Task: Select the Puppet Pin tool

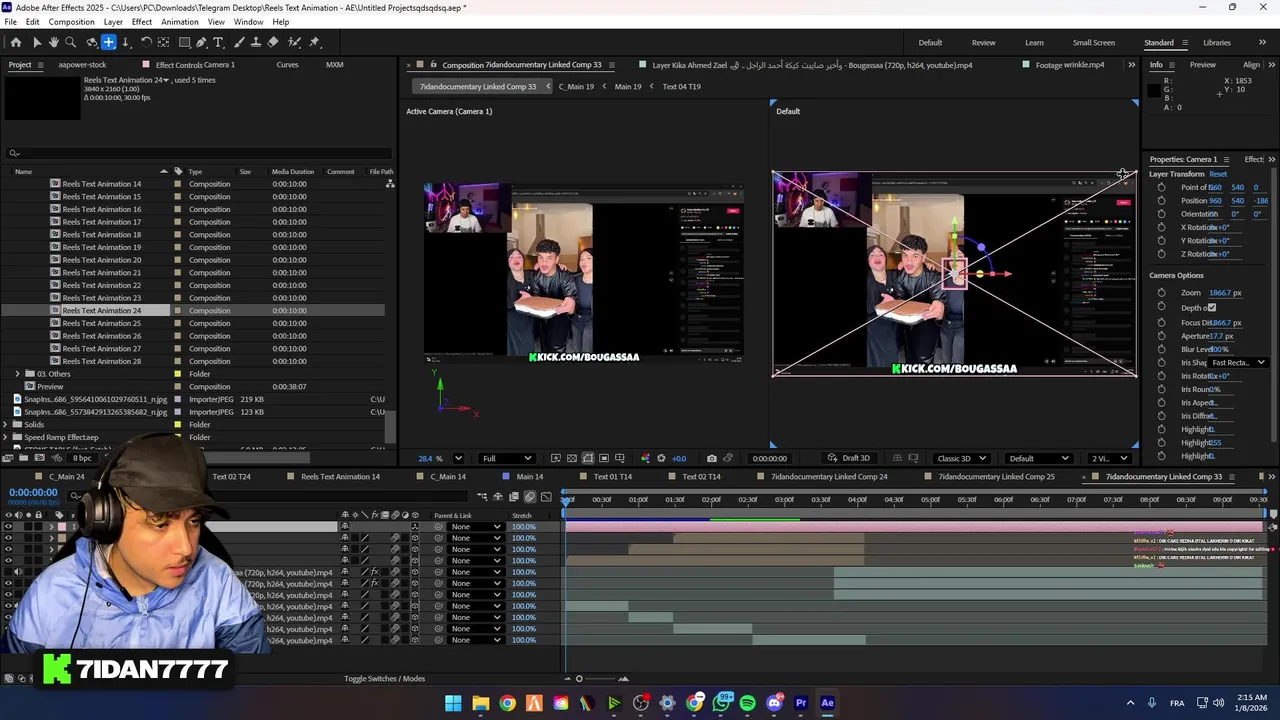Action: [314, 42]
